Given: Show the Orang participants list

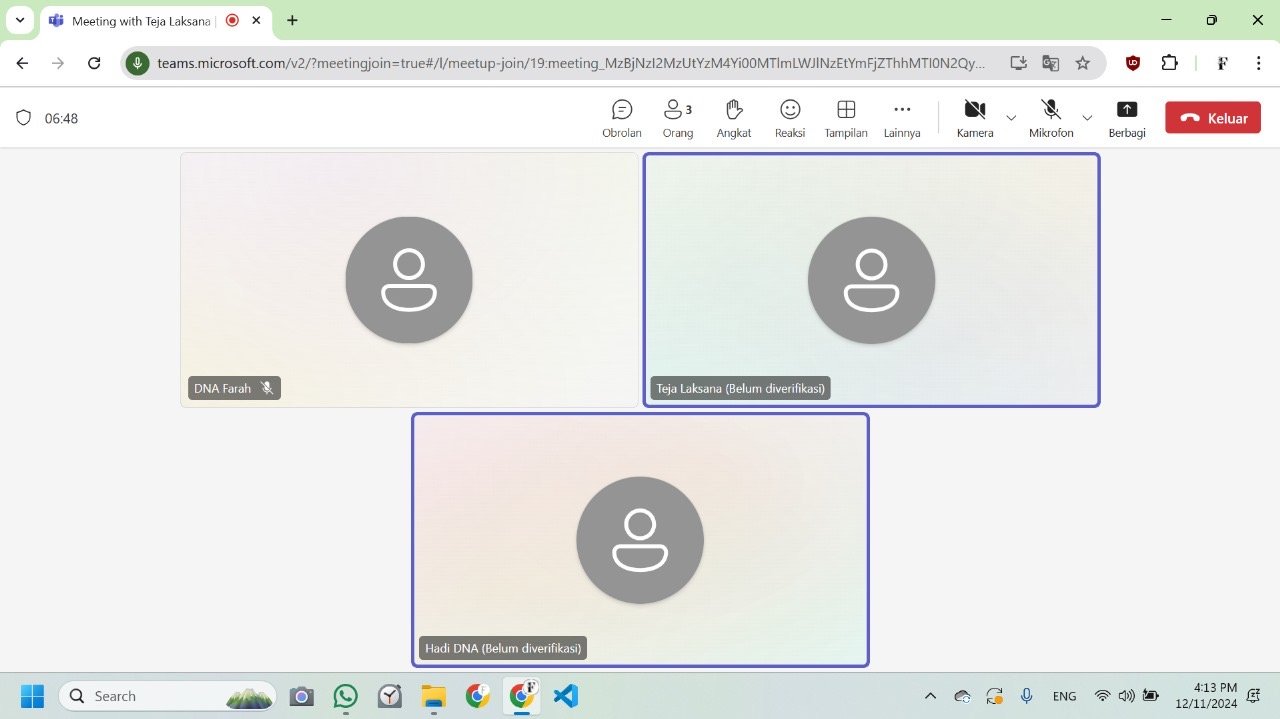Looking at the screenshot, I should click(x=677, y=118).
